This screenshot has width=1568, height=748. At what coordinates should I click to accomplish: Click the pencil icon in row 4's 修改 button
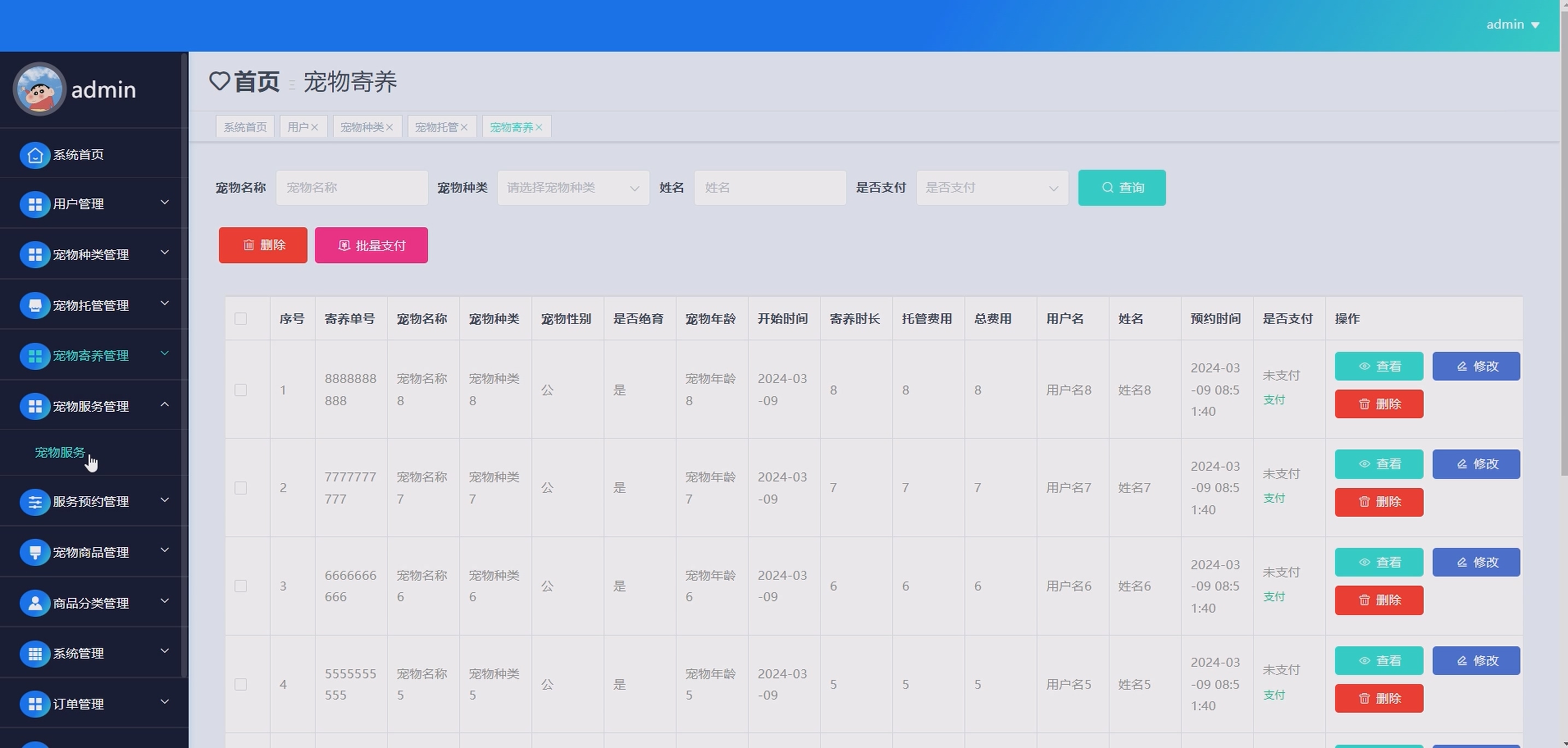click(1462, 661)
